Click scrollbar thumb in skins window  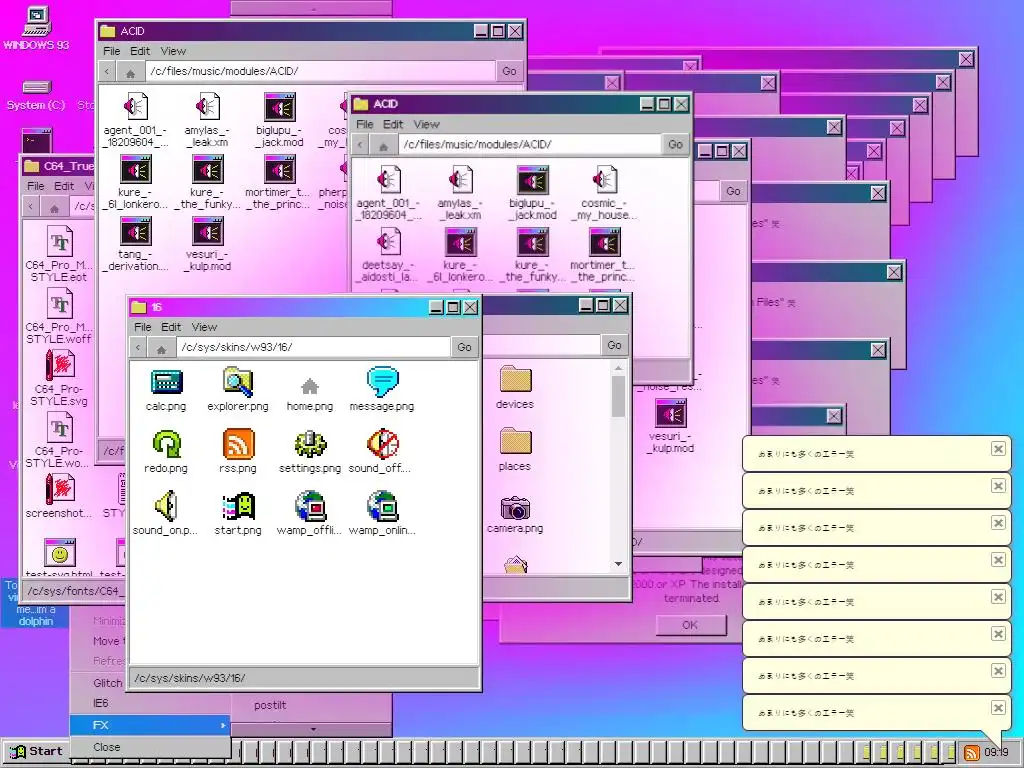618,396
